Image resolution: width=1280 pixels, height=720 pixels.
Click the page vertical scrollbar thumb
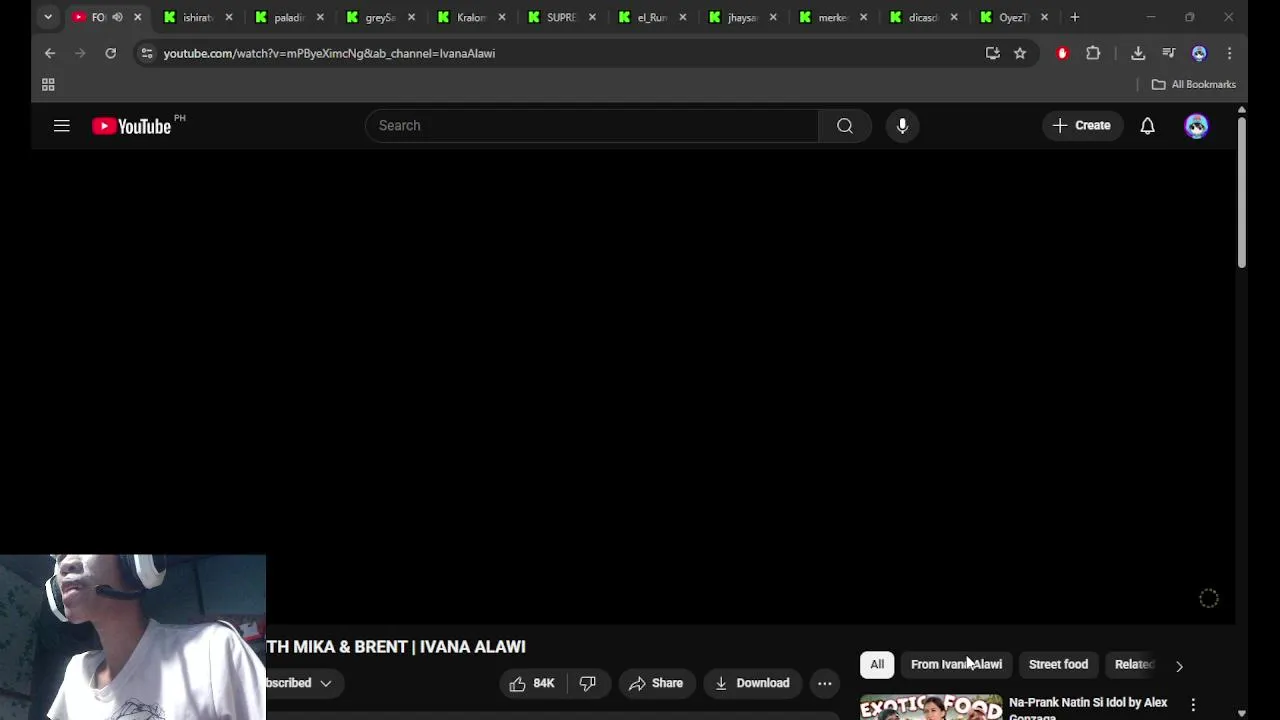[x=1241, y=192]
